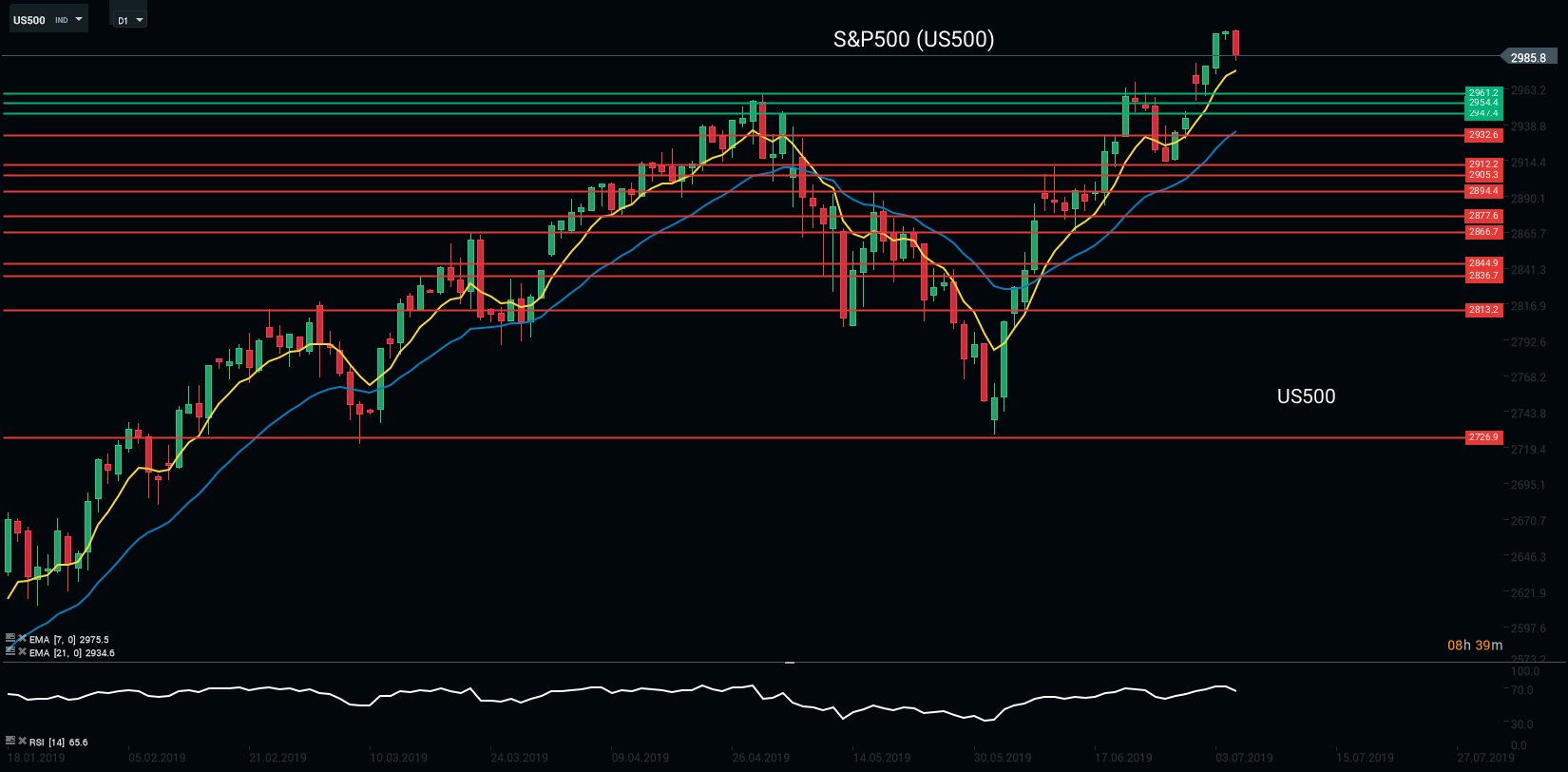This screenshot has height=772, width=1568.
Task: Click the current price tag 2985.8
Action: pos(1528,57)
